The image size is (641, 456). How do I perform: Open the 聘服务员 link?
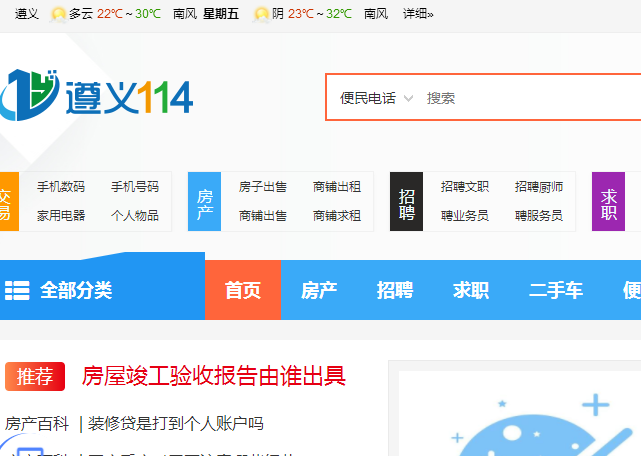pos(539,216)
